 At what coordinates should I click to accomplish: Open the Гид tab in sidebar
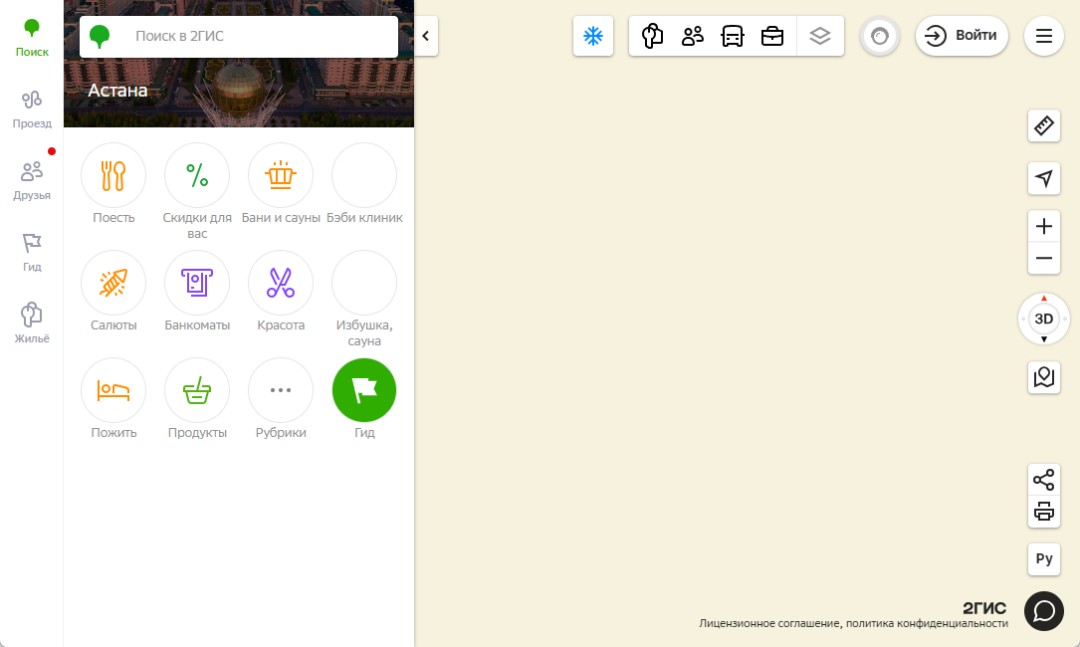(32, 253)
